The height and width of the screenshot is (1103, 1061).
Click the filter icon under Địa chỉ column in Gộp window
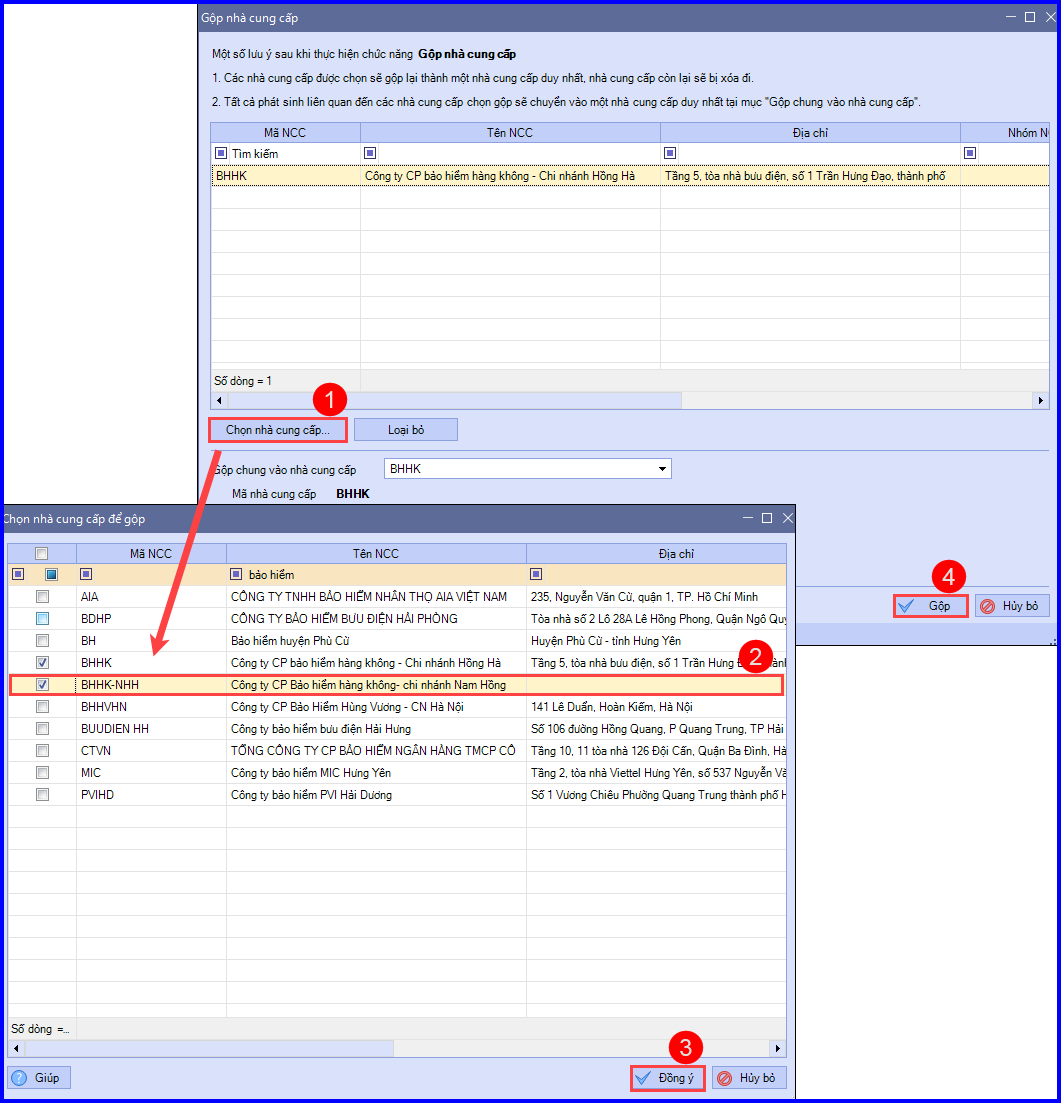click(x=670, y=153)
